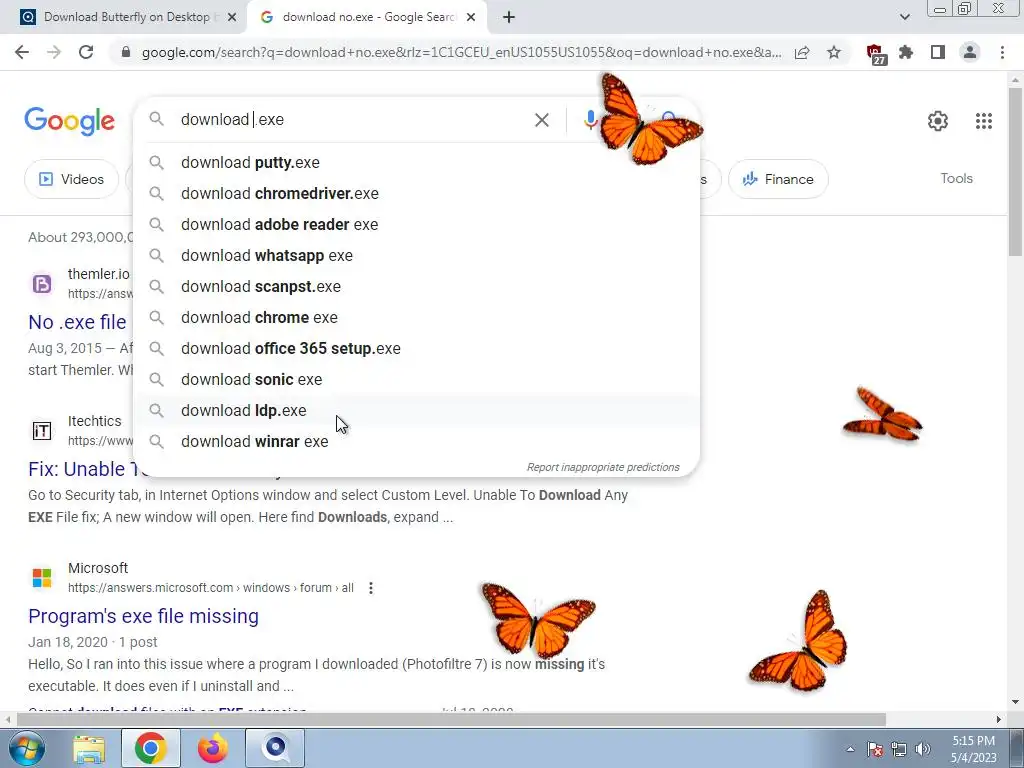Click the address bar URL

[x=461, y=52]
